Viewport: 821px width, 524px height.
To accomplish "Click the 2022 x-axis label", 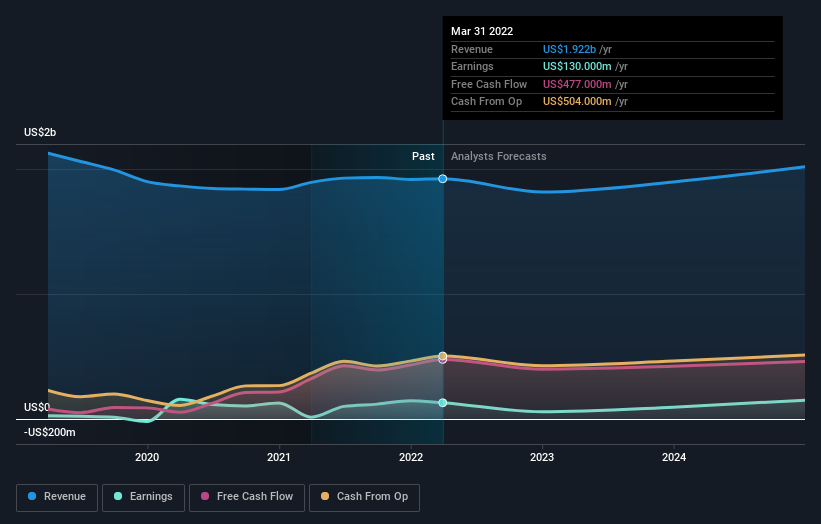I will (x=411, y=458).
